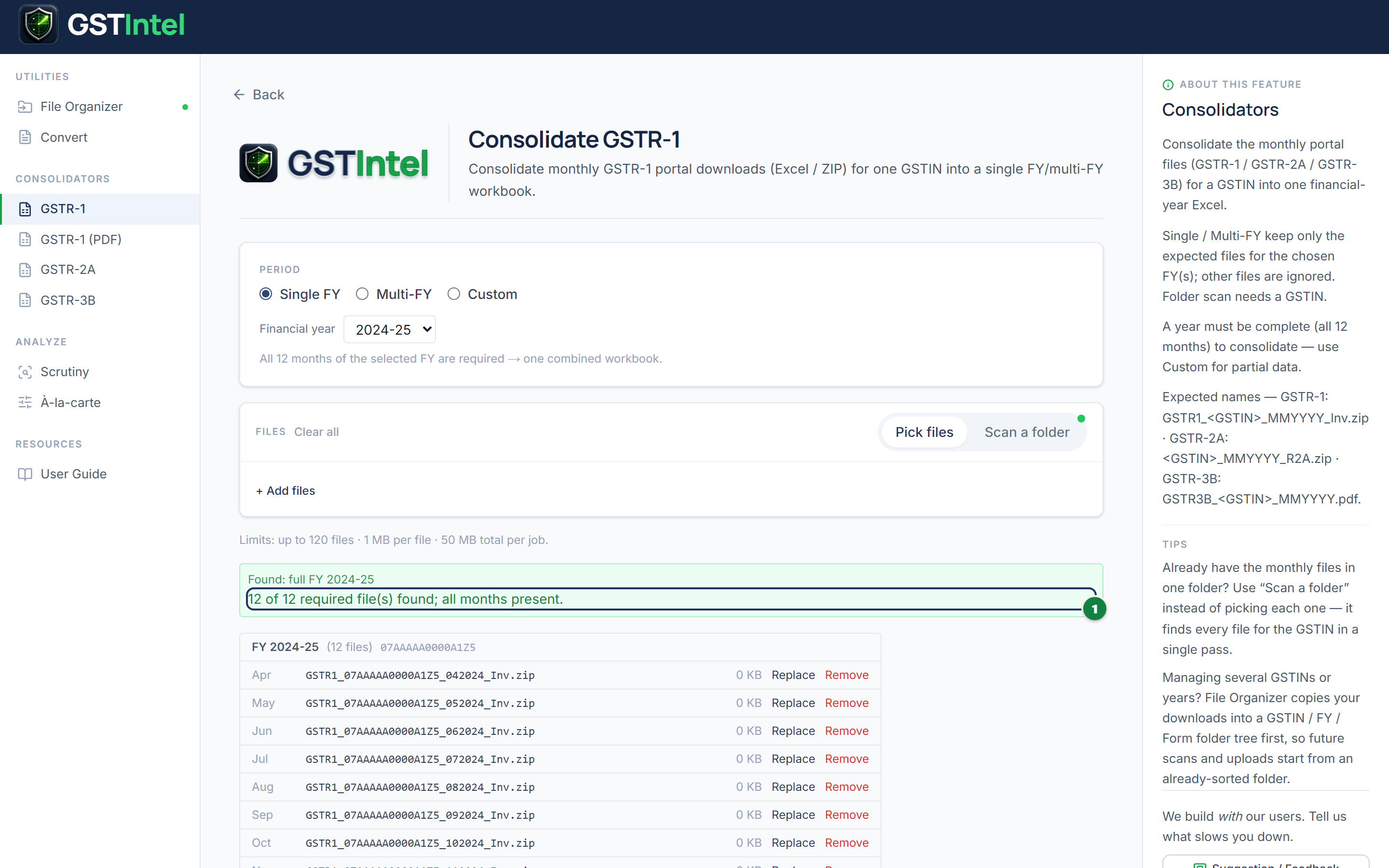Click the GSTR-2A file icon
Viewport: 1389px width, 868px height.
point(25,270)
